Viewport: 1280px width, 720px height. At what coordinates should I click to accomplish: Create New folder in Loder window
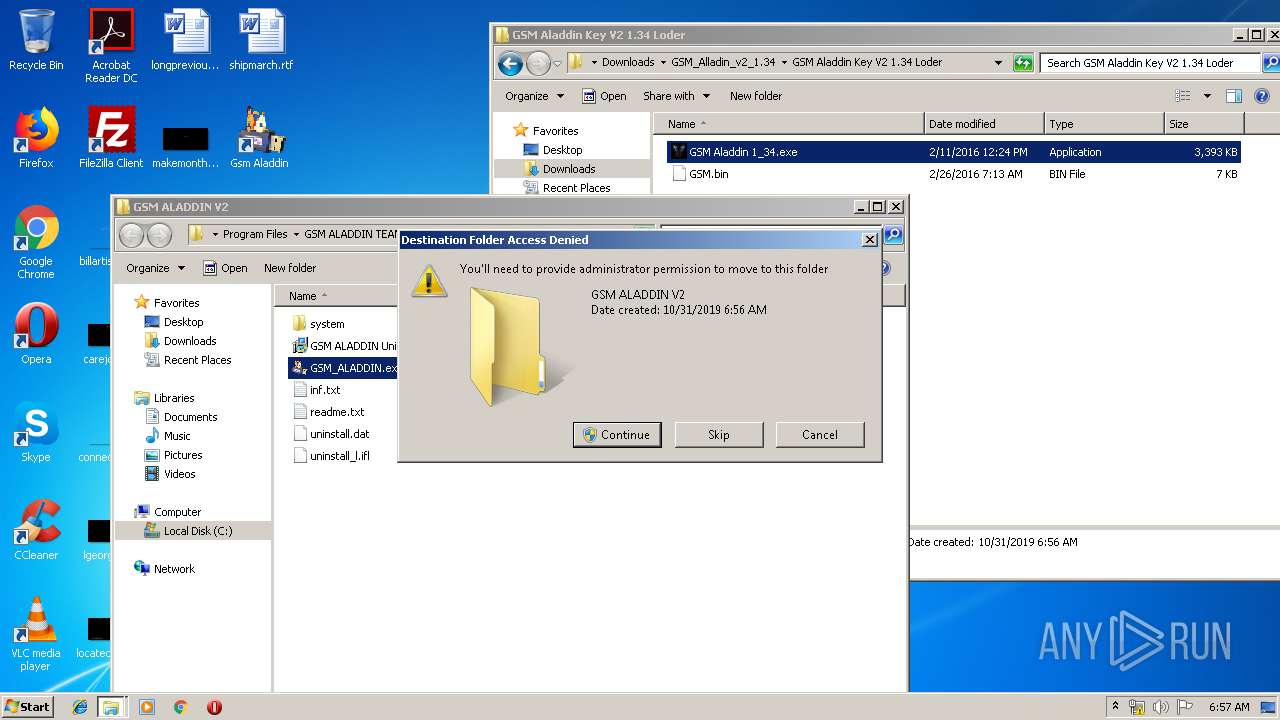tap(756, 96)
